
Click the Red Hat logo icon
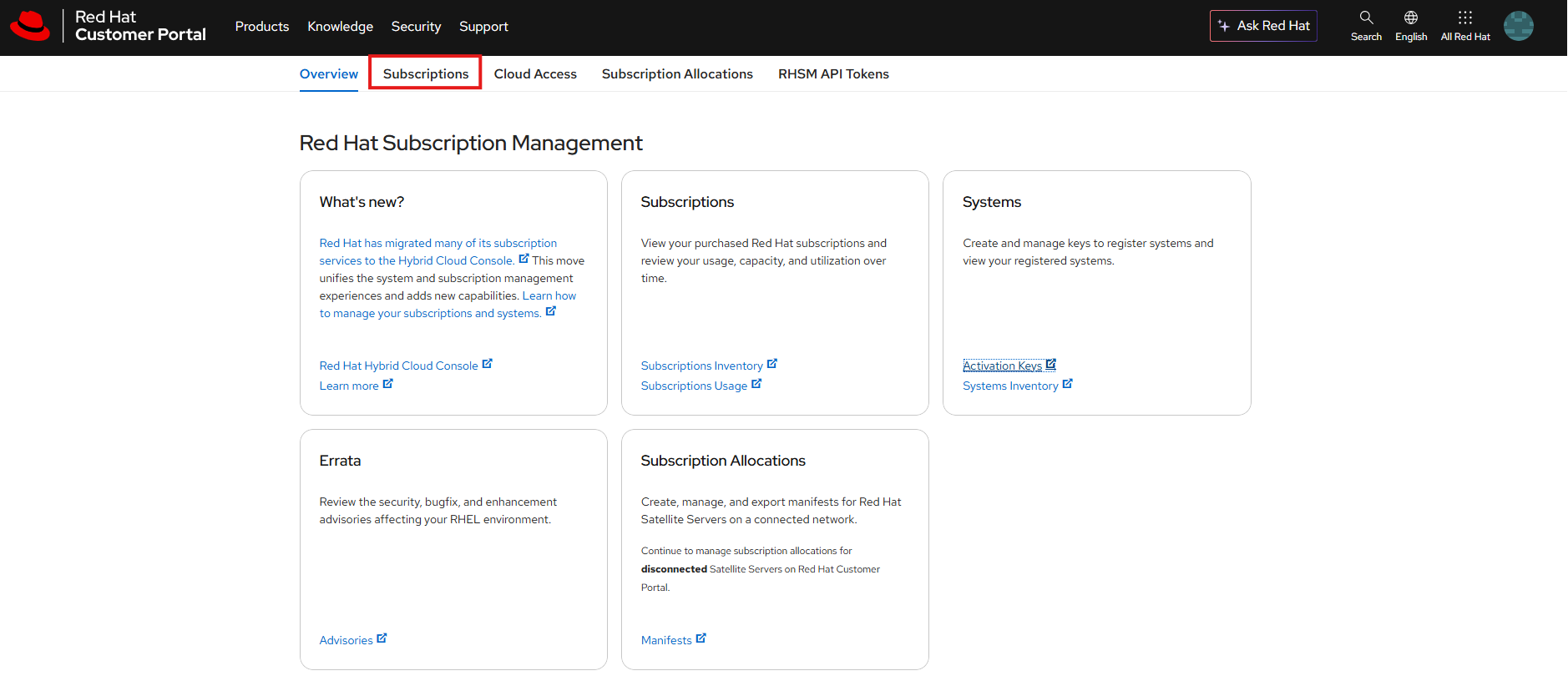tap(30, 26)
